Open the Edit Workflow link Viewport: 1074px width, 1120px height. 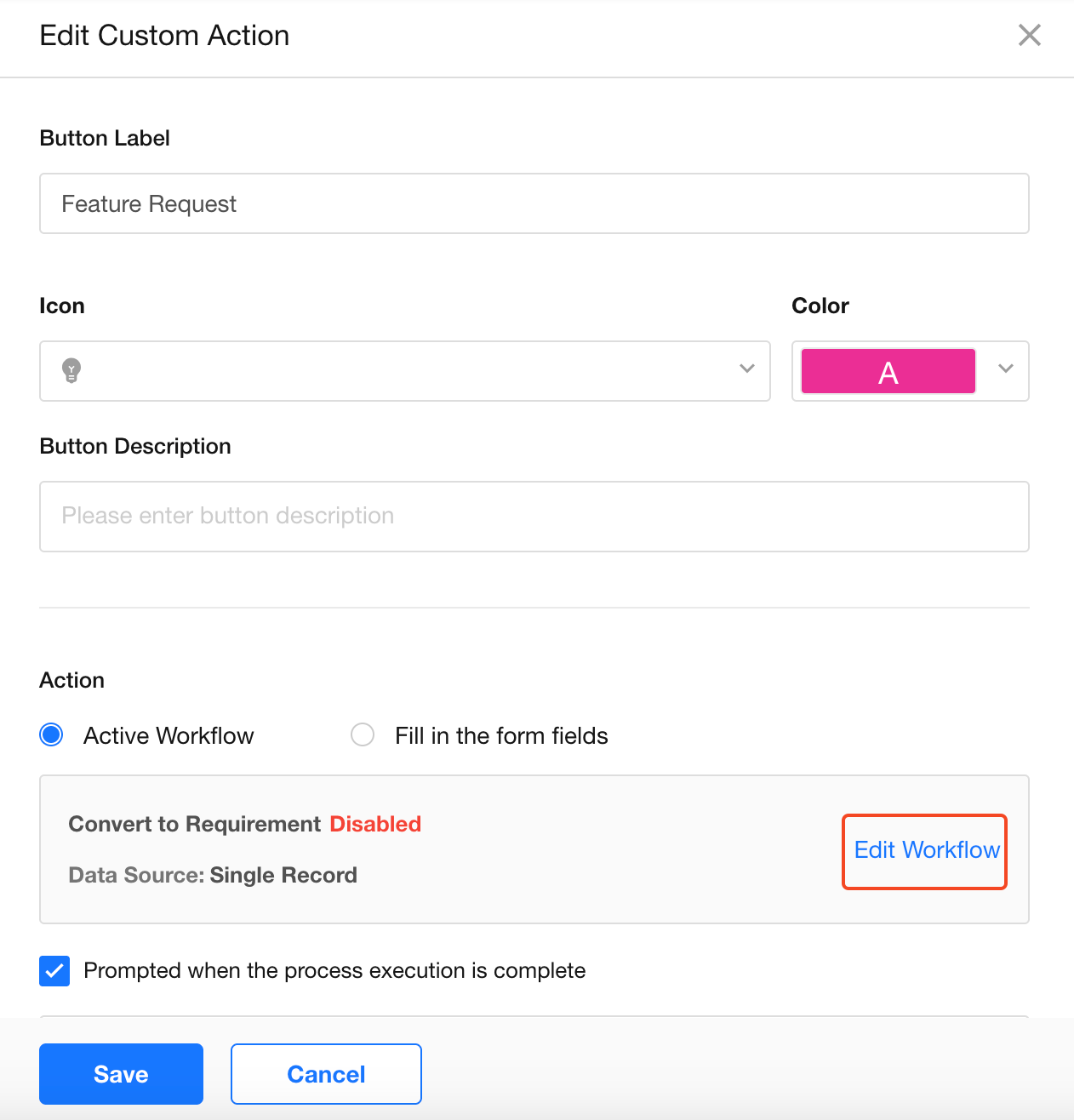pyautogui.click(x=926, y=850)
